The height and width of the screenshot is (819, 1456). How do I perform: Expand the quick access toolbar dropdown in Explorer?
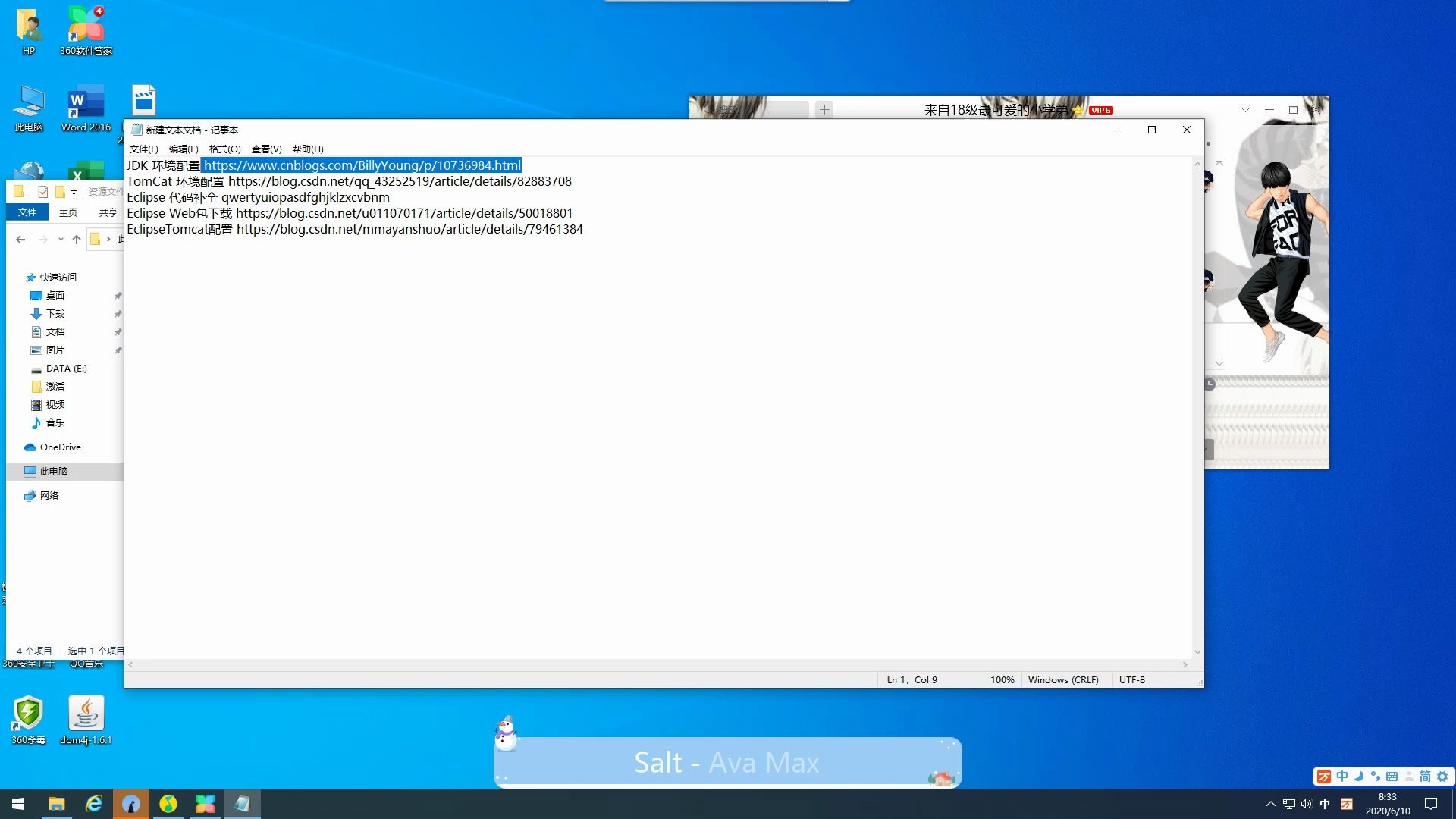74,193
